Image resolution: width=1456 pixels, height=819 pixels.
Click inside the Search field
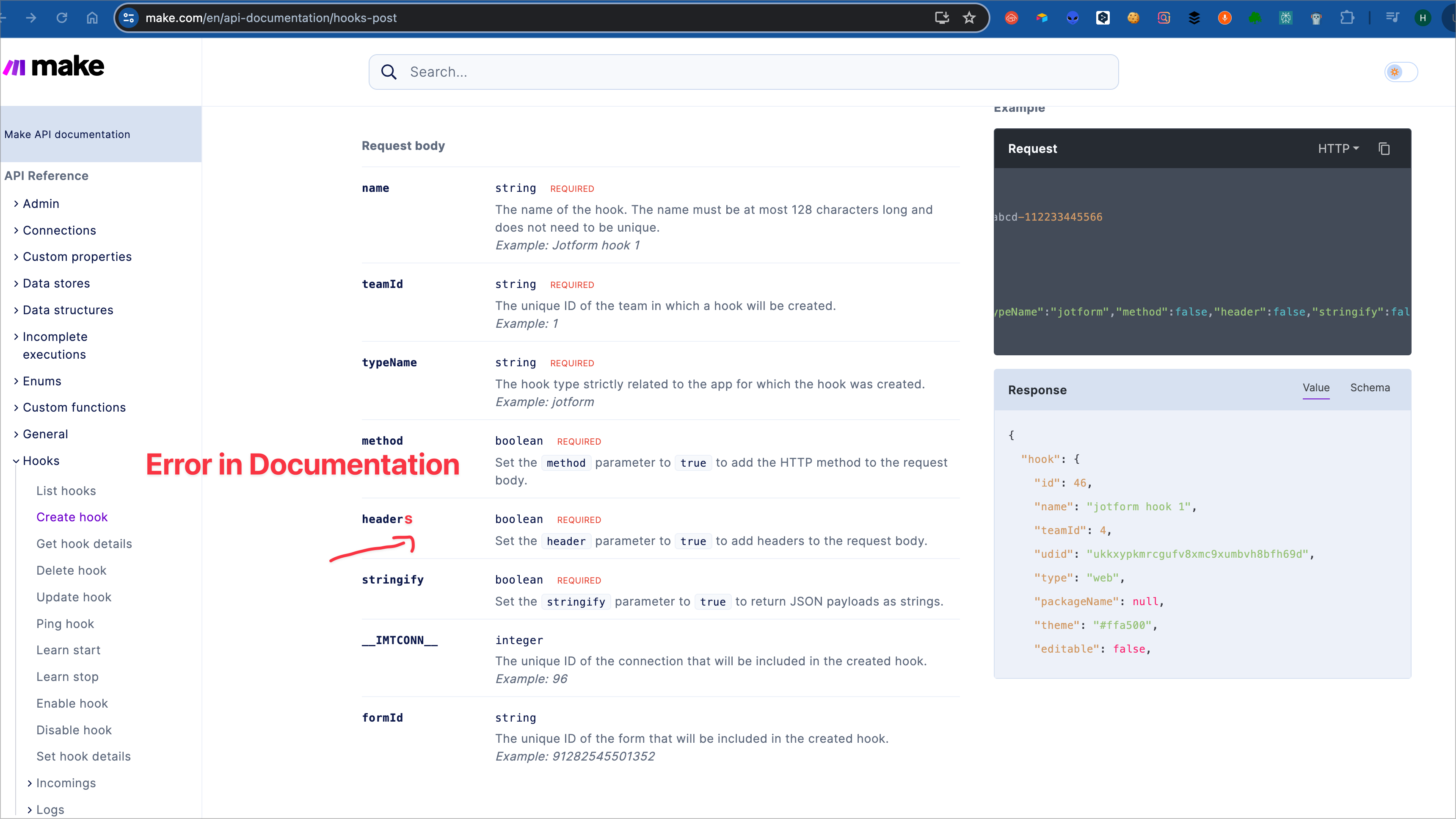pyautogui.click(x=622, y=72)
